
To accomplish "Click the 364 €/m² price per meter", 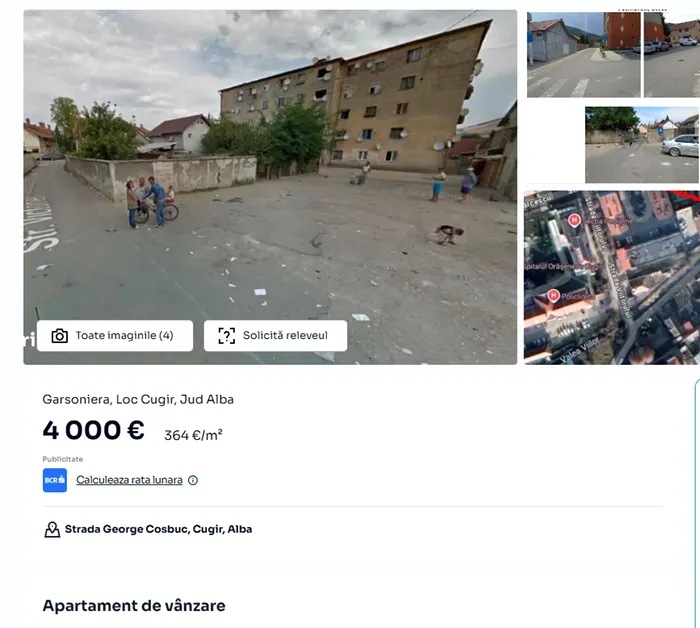I will pos(193,435).
